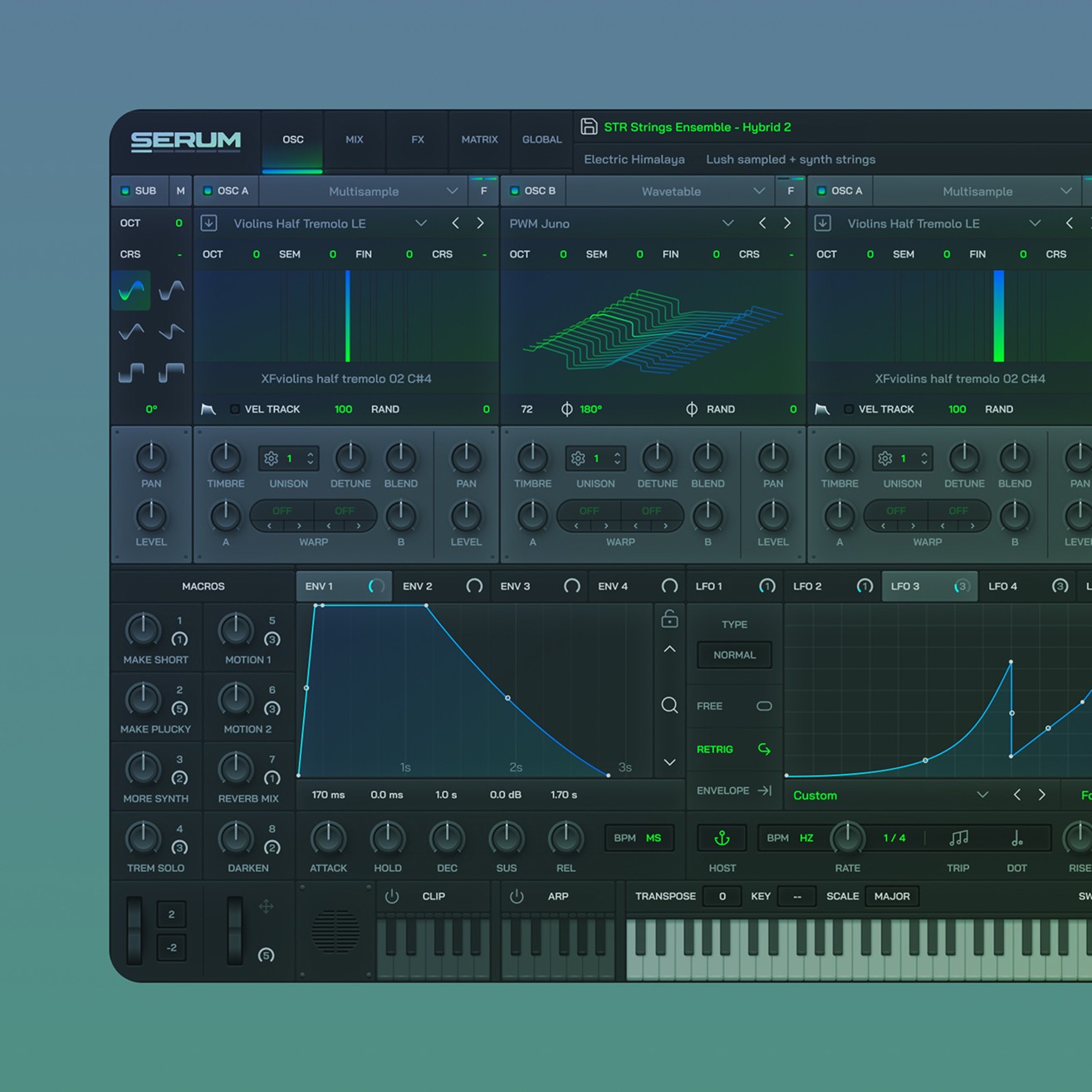Click the ENV 1 modulation source circle
The image size is (1092, 1092).
[x=376, y=586]
